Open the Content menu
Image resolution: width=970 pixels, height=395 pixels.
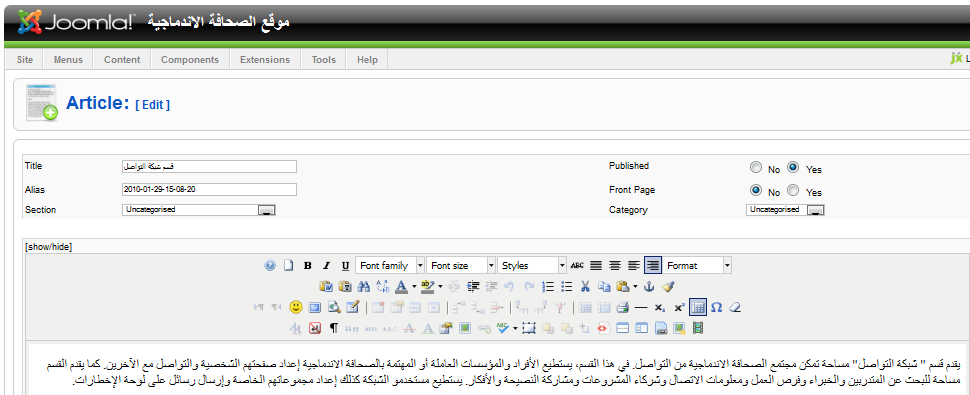(122, 60)
